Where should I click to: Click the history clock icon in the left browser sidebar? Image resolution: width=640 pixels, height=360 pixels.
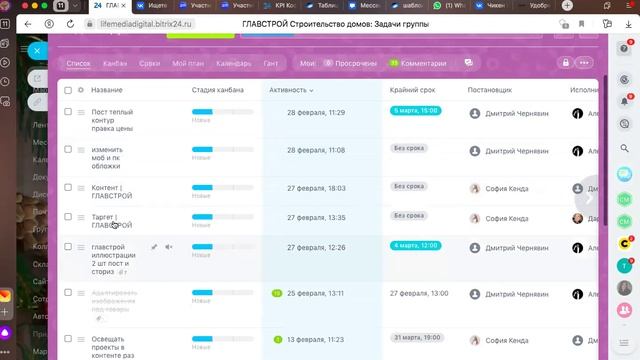point(5,82)
